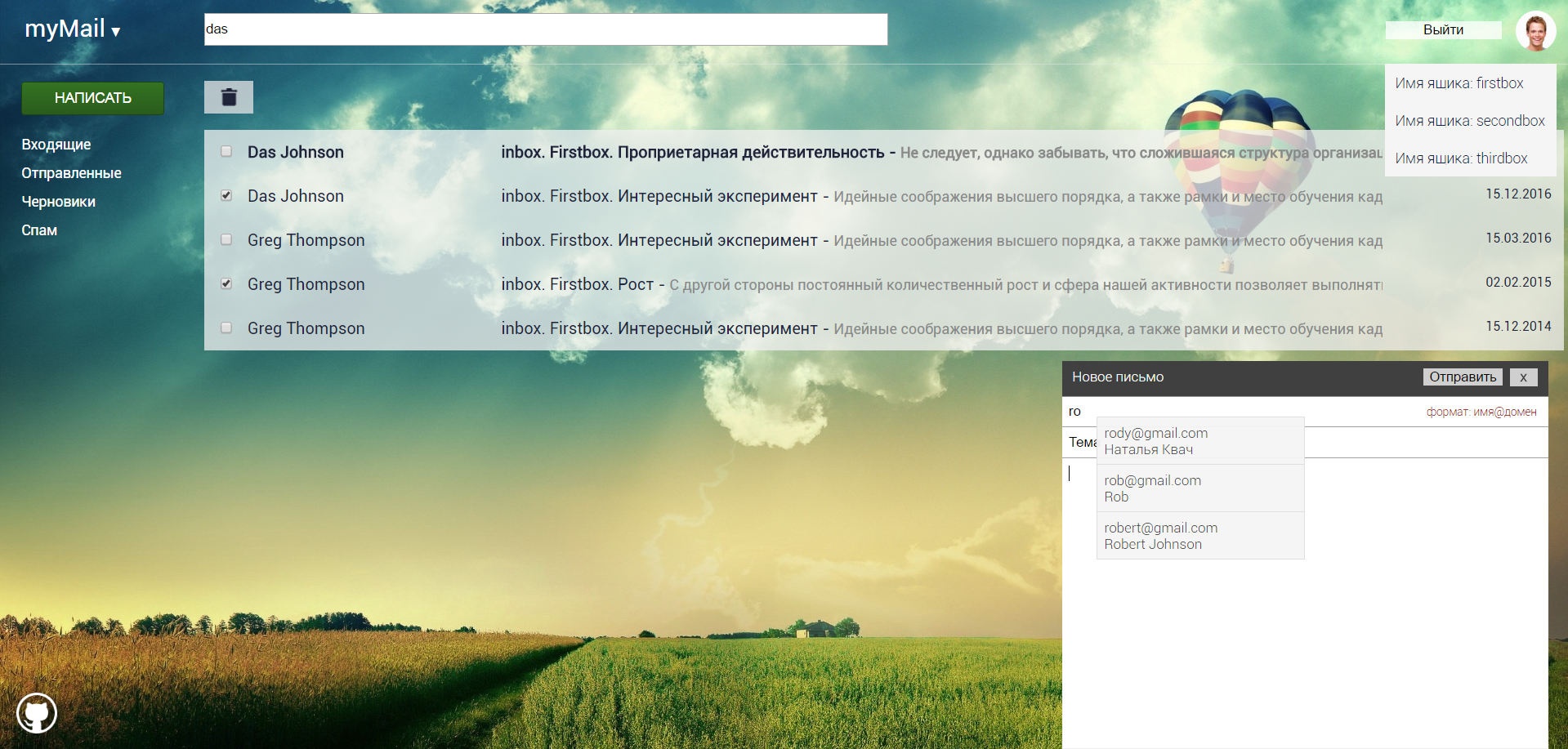The image size is (1568, 749).
Task: Select 'robert@gmail.com' from the recipient suggestions
Action: tap(1199, 535)
